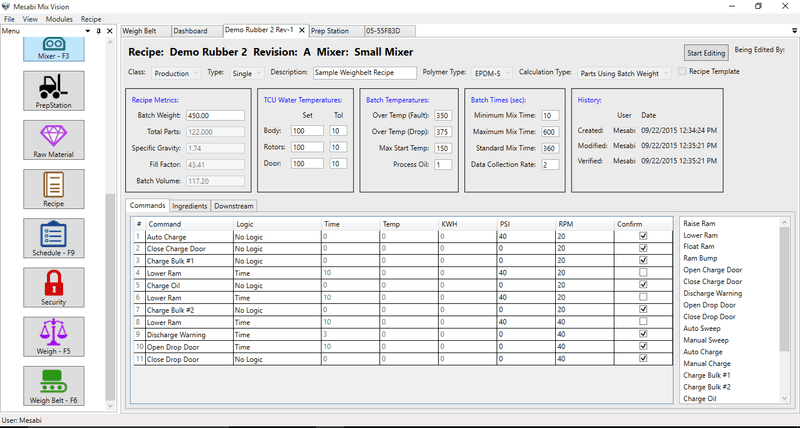800x428 pixels.
Task: Select Ram Bump in command list
Action: coord(700,258)
